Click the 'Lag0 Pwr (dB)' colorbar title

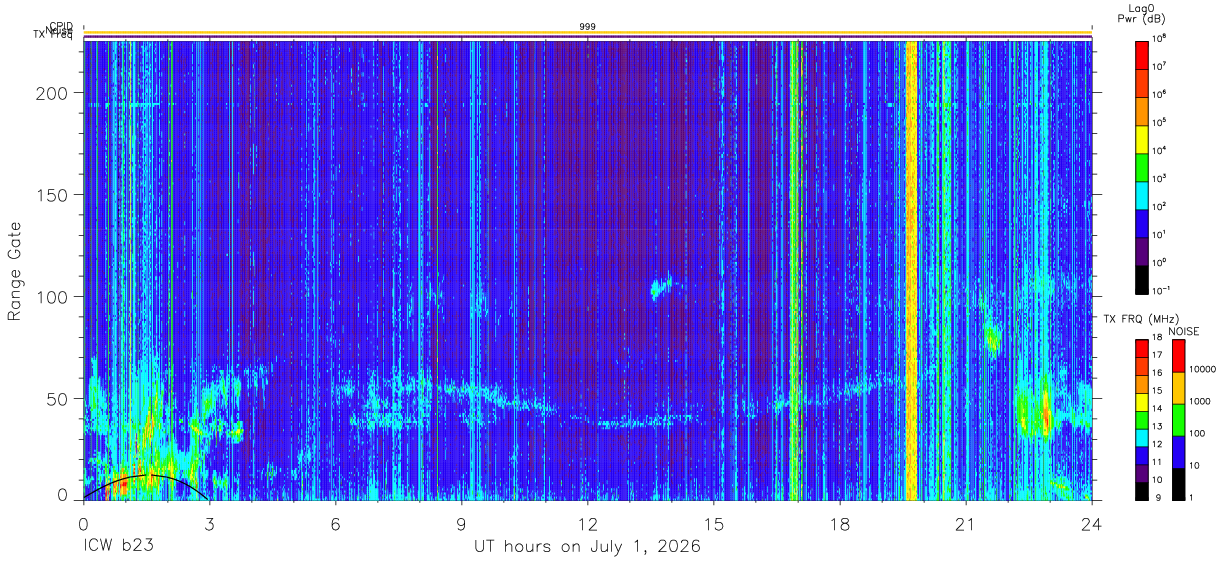pyautogui.click(x=1141, y=13)
